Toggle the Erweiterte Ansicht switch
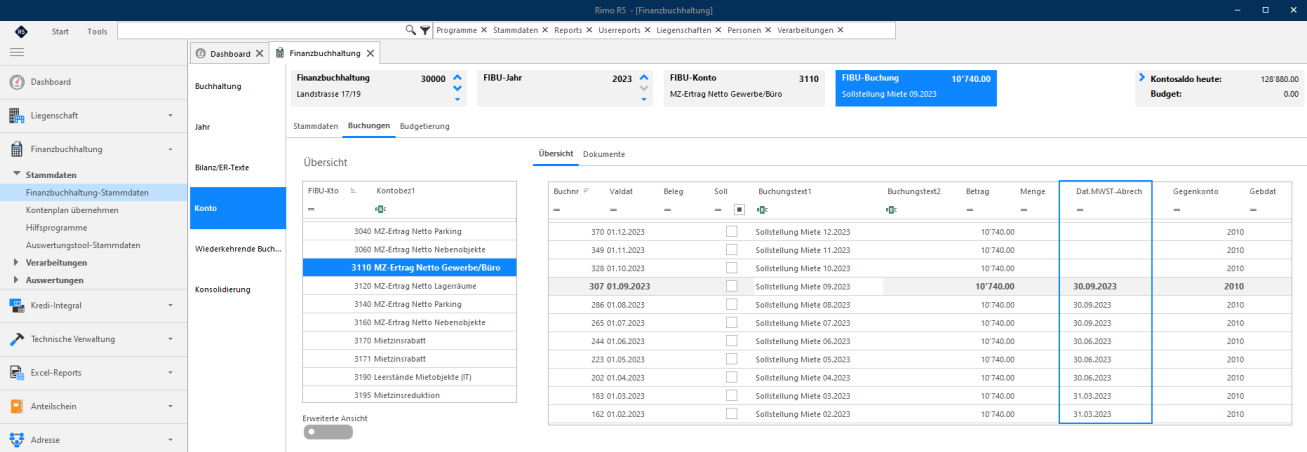This screenshot has width=1307, height=452. click(x=327, y=432)
